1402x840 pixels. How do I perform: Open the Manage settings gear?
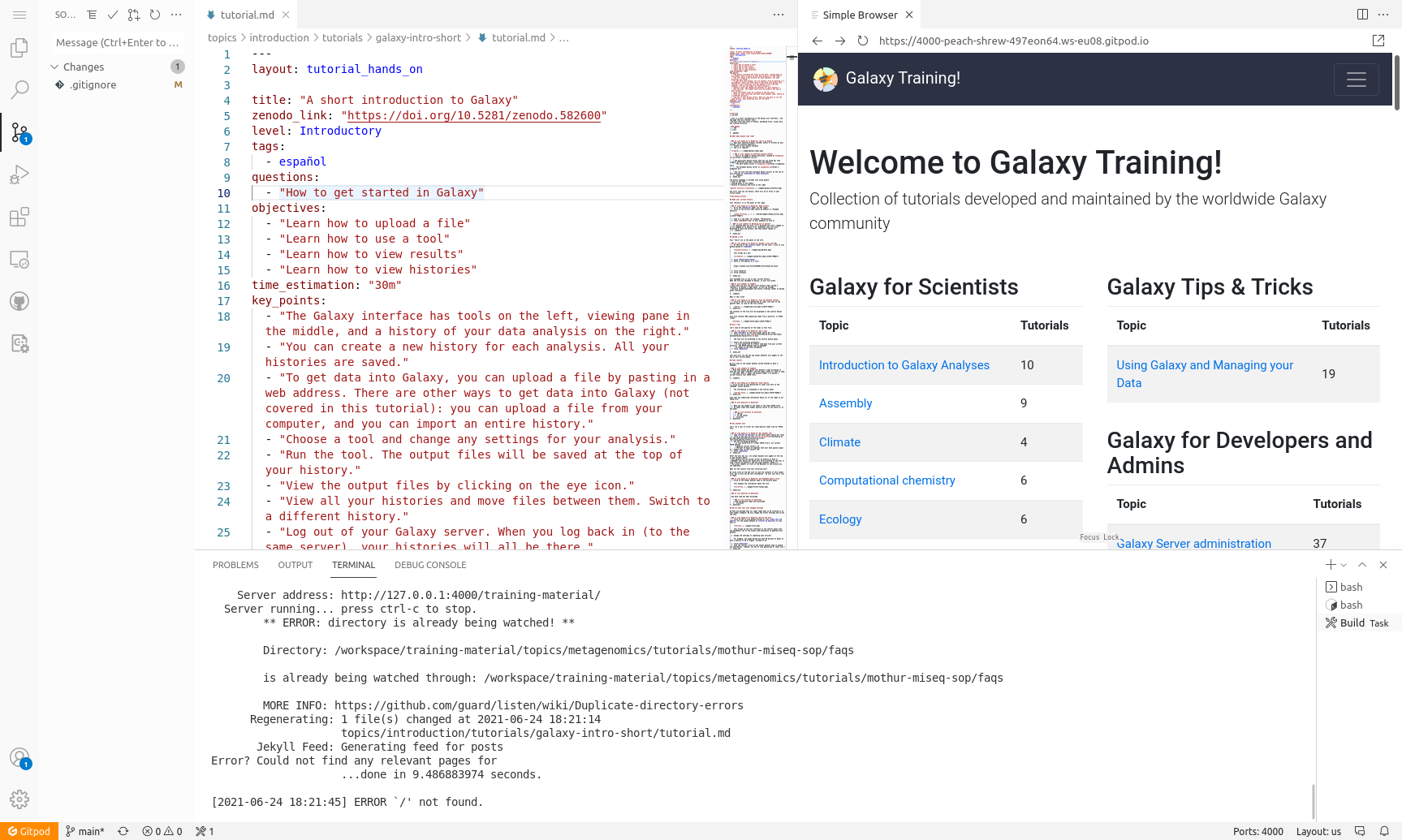point(19,799)
